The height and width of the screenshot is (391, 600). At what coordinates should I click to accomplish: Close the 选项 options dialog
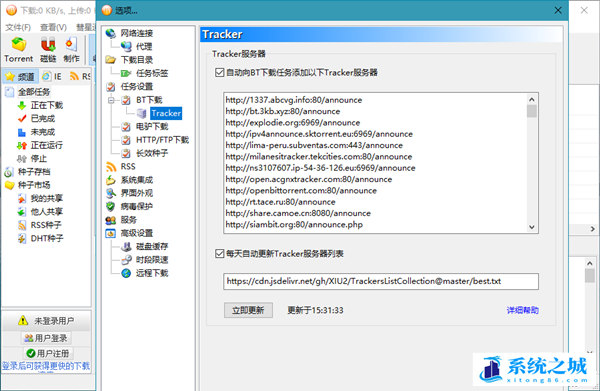point(558,10)
